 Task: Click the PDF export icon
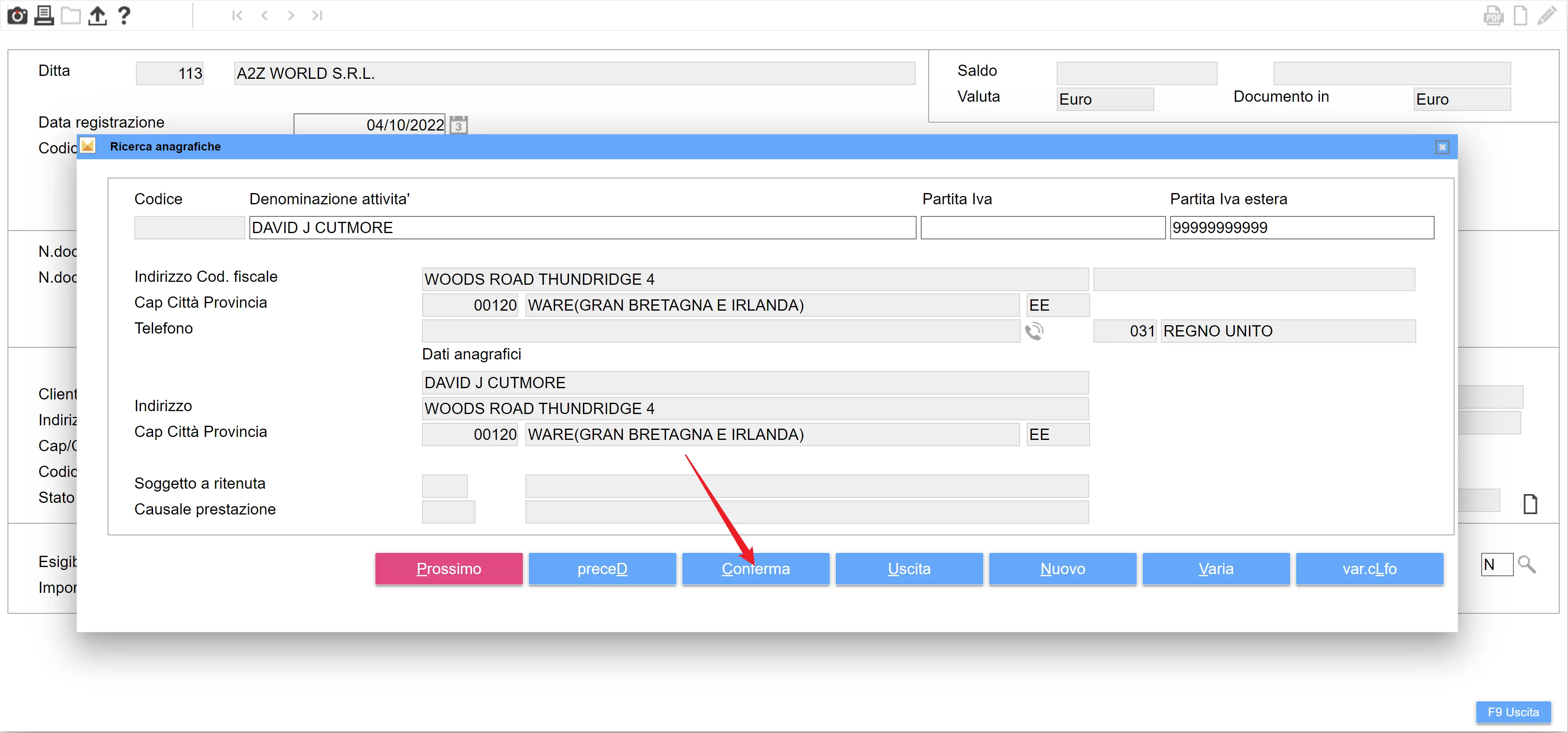click(x=1493, y=15)
